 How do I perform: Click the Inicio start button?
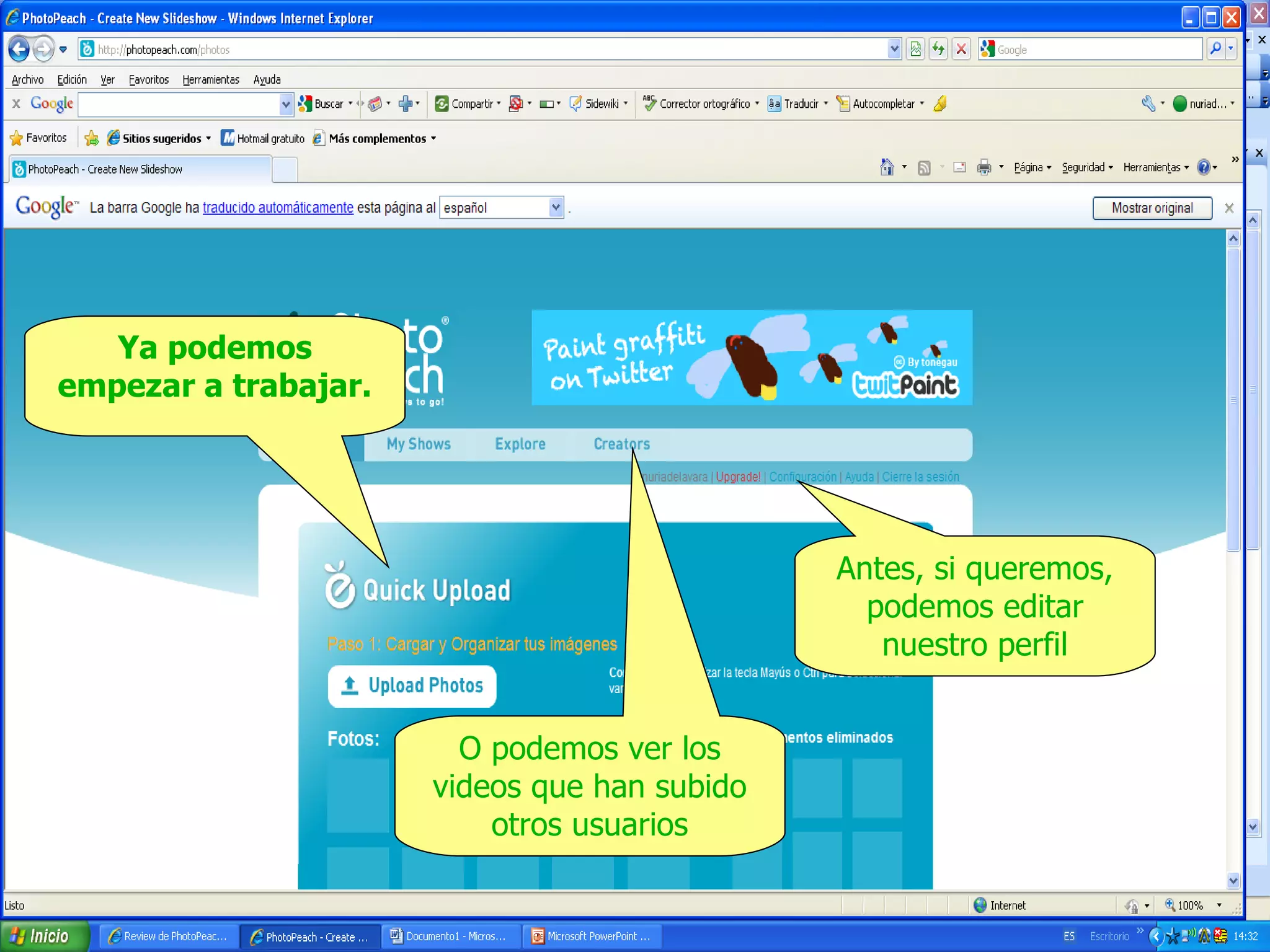pyautogui.click(x=45, y=936)
